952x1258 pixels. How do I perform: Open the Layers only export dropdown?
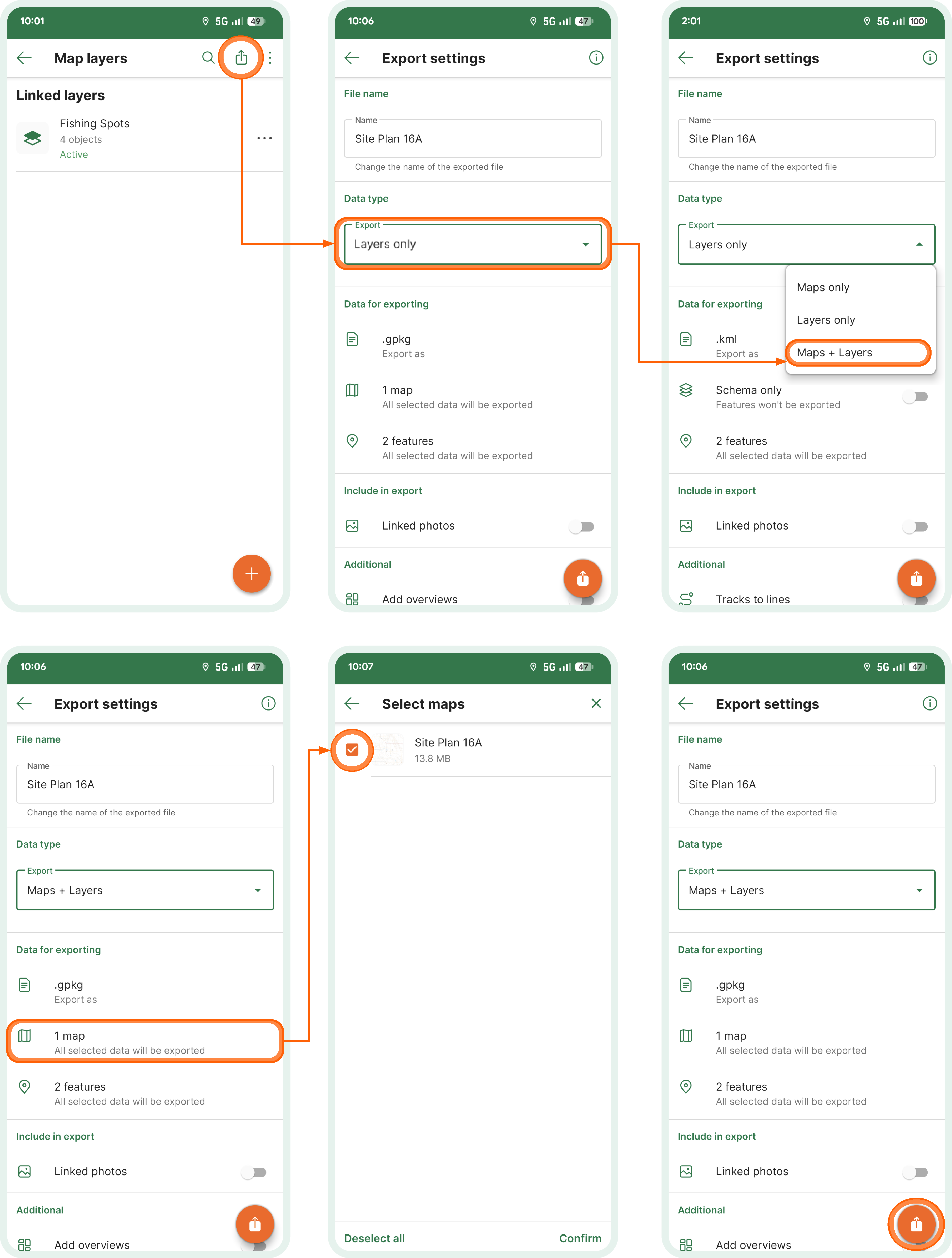tap(473, 244)
